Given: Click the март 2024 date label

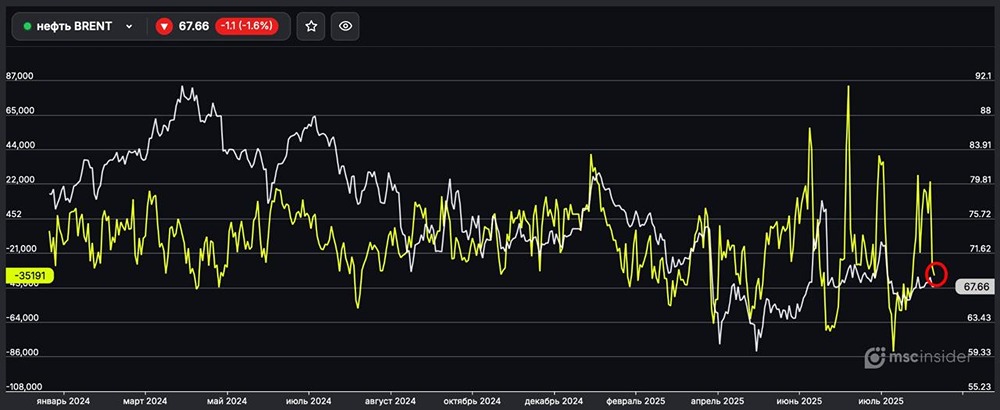Looking at the screenshot, I should (145, 401).
